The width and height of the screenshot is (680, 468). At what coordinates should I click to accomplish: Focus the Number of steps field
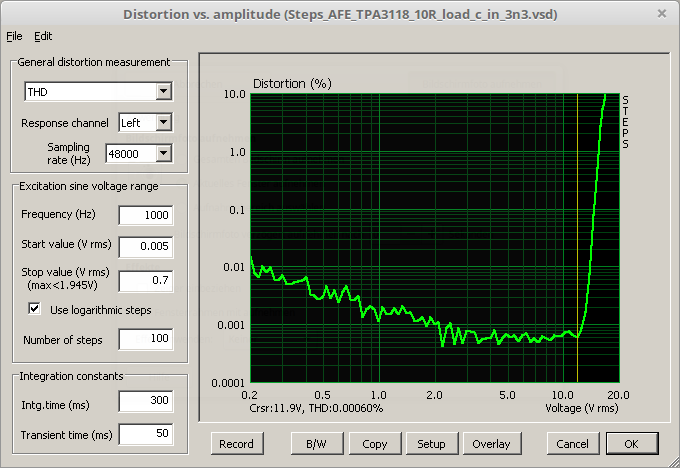(x=145, y=340)
